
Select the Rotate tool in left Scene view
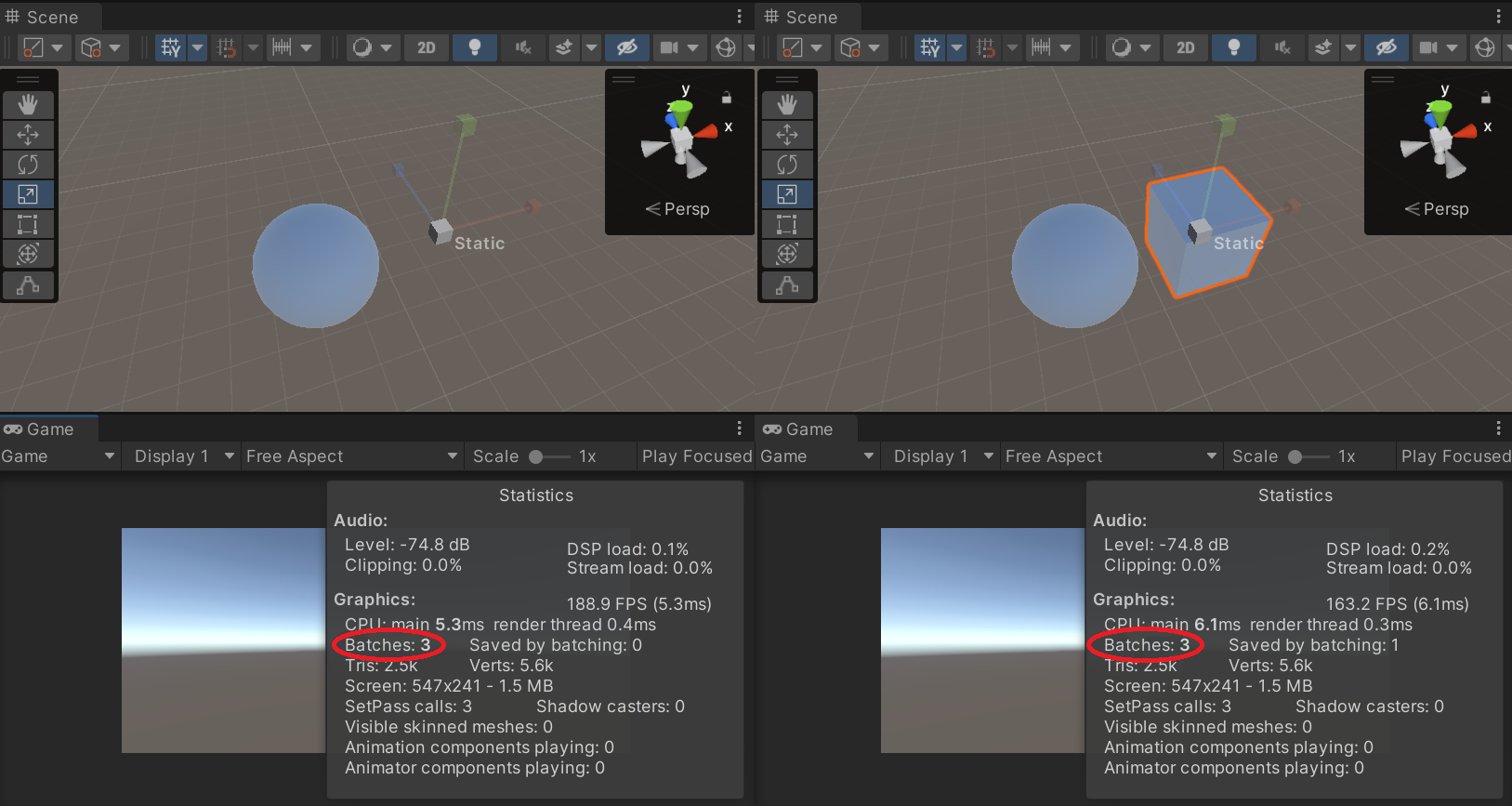(x=28, y=165)
